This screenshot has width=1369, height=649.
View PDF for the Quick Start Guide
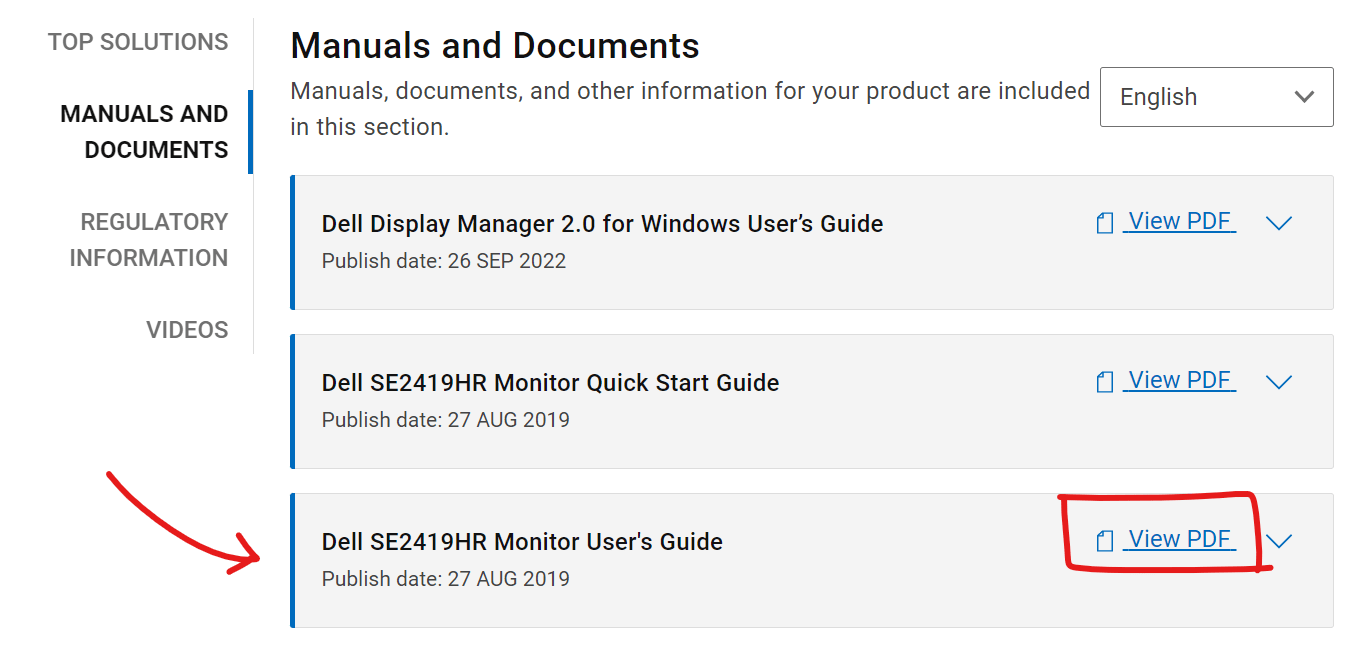tap(1178, 379)
